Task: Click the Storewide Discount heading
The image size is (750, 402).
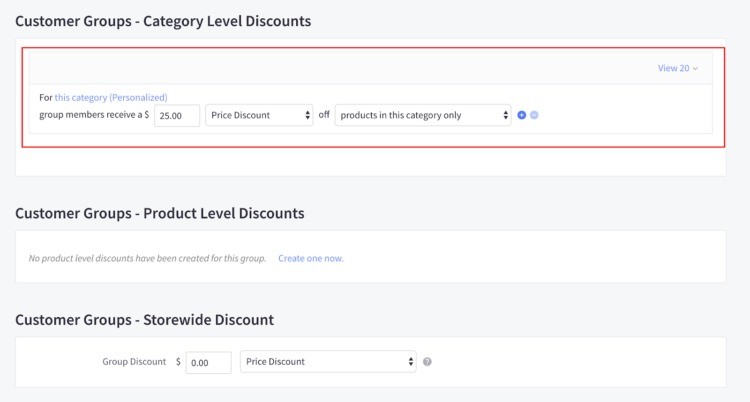Action: [x=144, y=320]
